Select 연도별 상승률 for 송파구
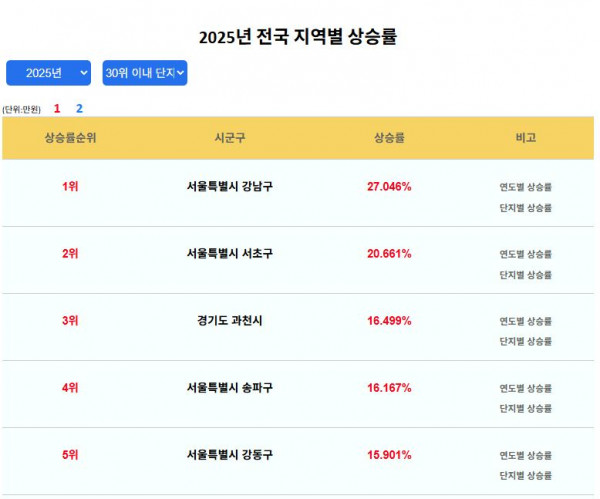This screenshot has height=499, width=600. pyautogui.click(x=525, y=388)
